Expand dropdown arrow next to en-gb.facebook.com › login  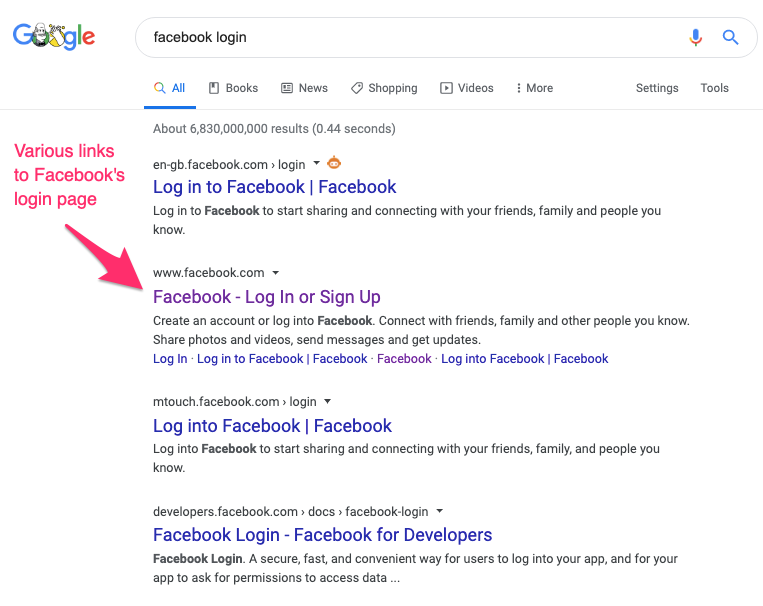click(x=316, y=163)
